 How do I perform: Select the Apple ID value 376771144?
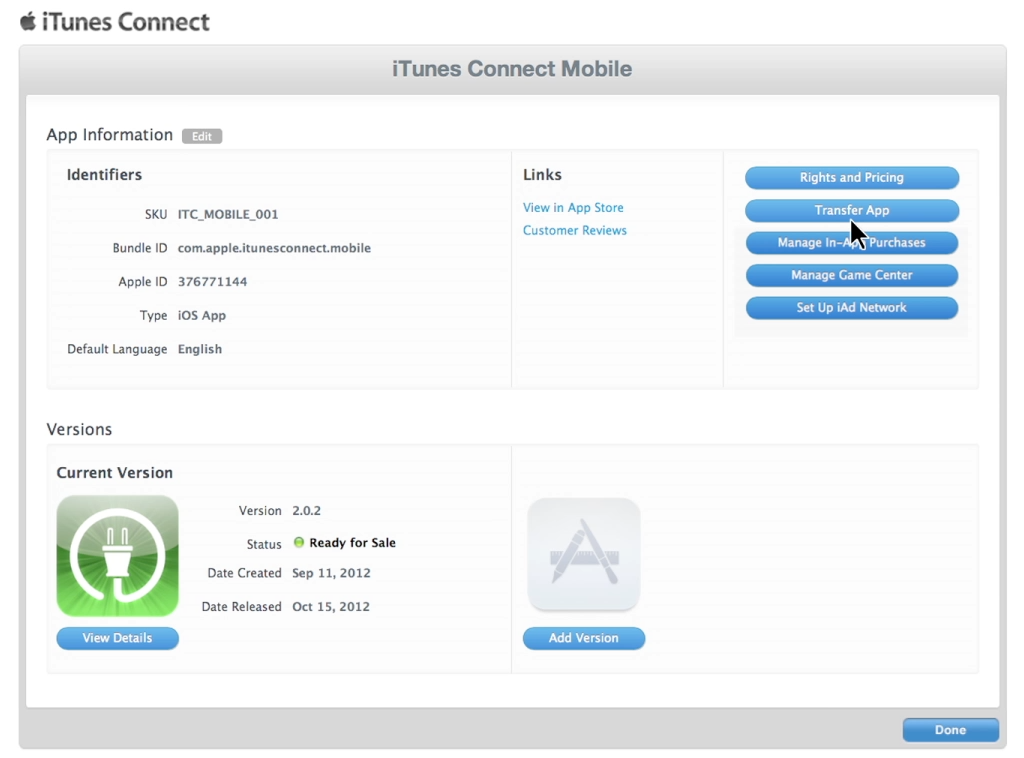click(x=212, y=281)
